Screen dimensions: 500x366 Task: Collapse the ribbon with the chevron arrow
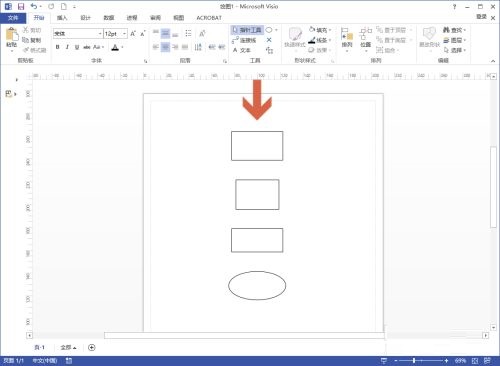493,61
